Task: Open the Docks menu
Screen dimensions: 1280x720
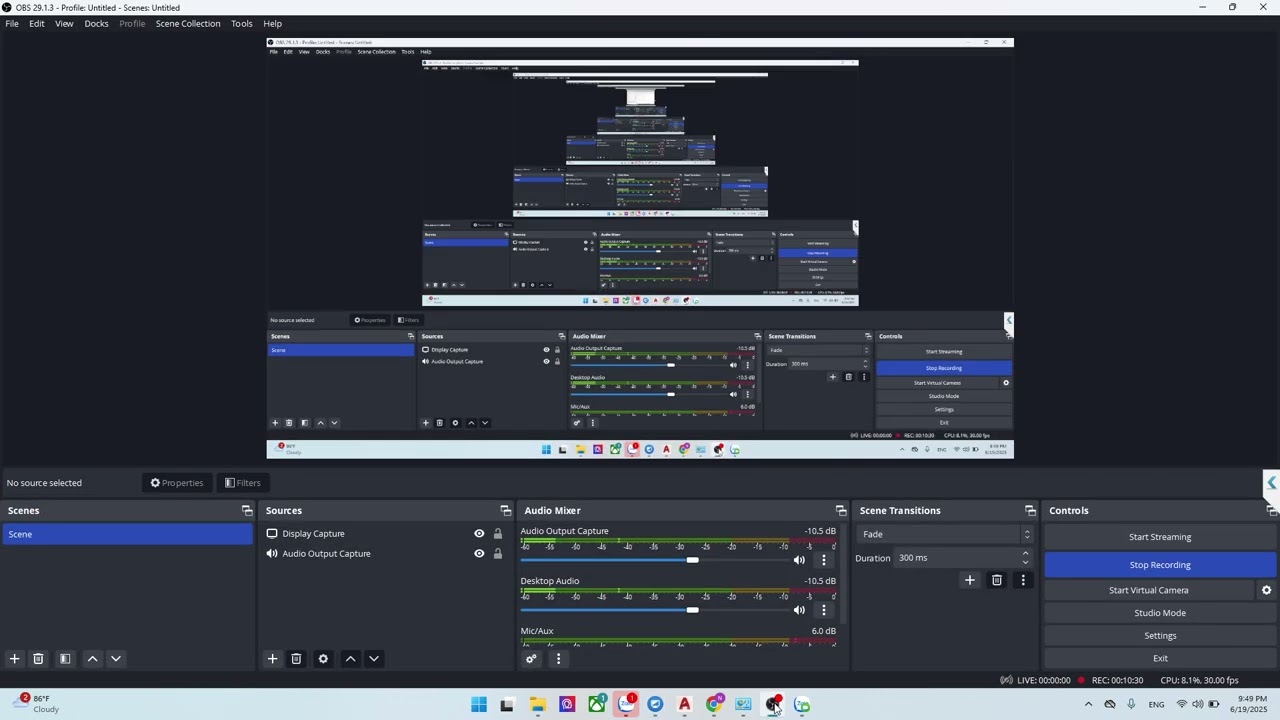Action: 97,23
